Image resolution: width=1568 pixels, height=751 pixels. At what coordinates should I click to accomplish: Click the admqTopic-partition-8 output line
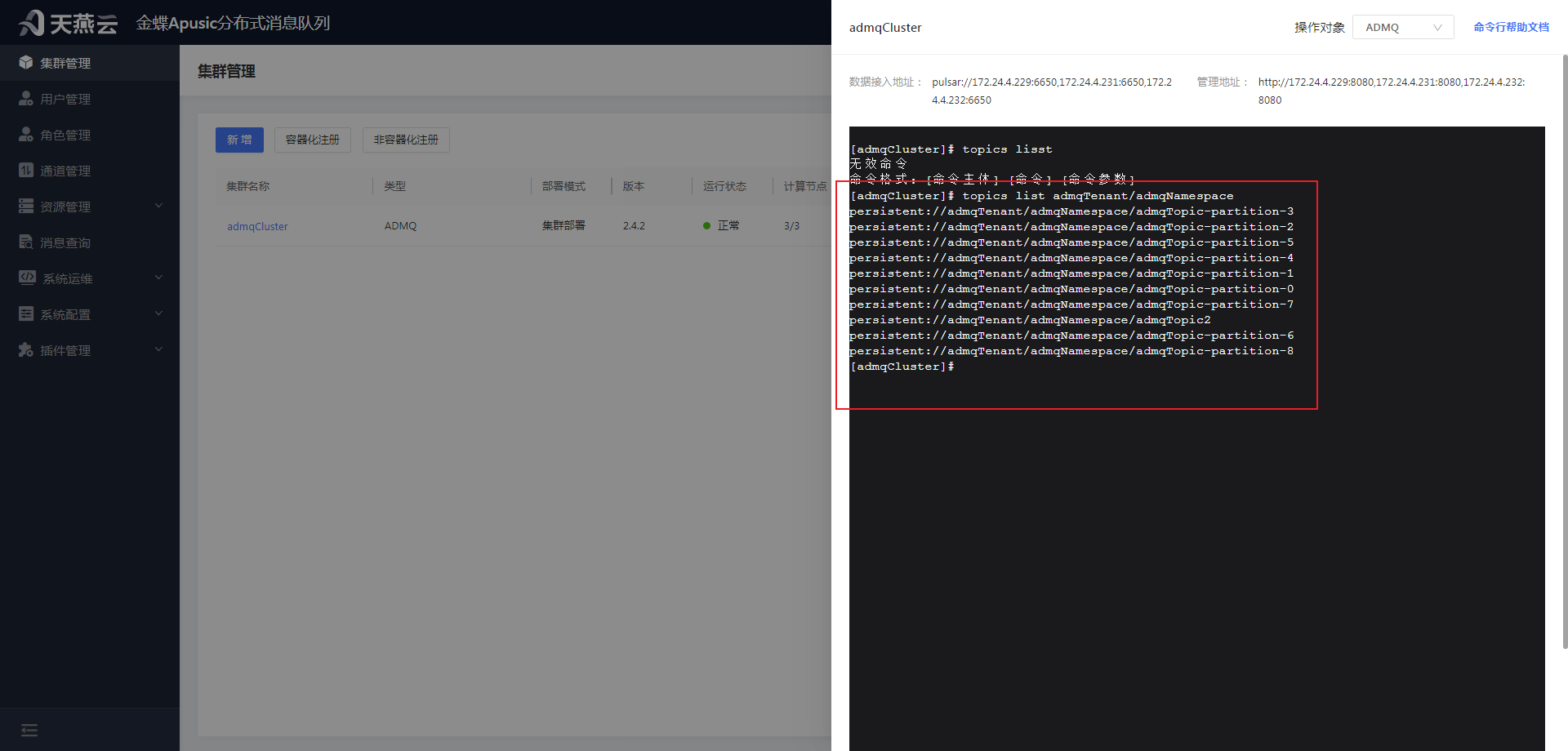pyautogui.click(x=1071, y=351)
